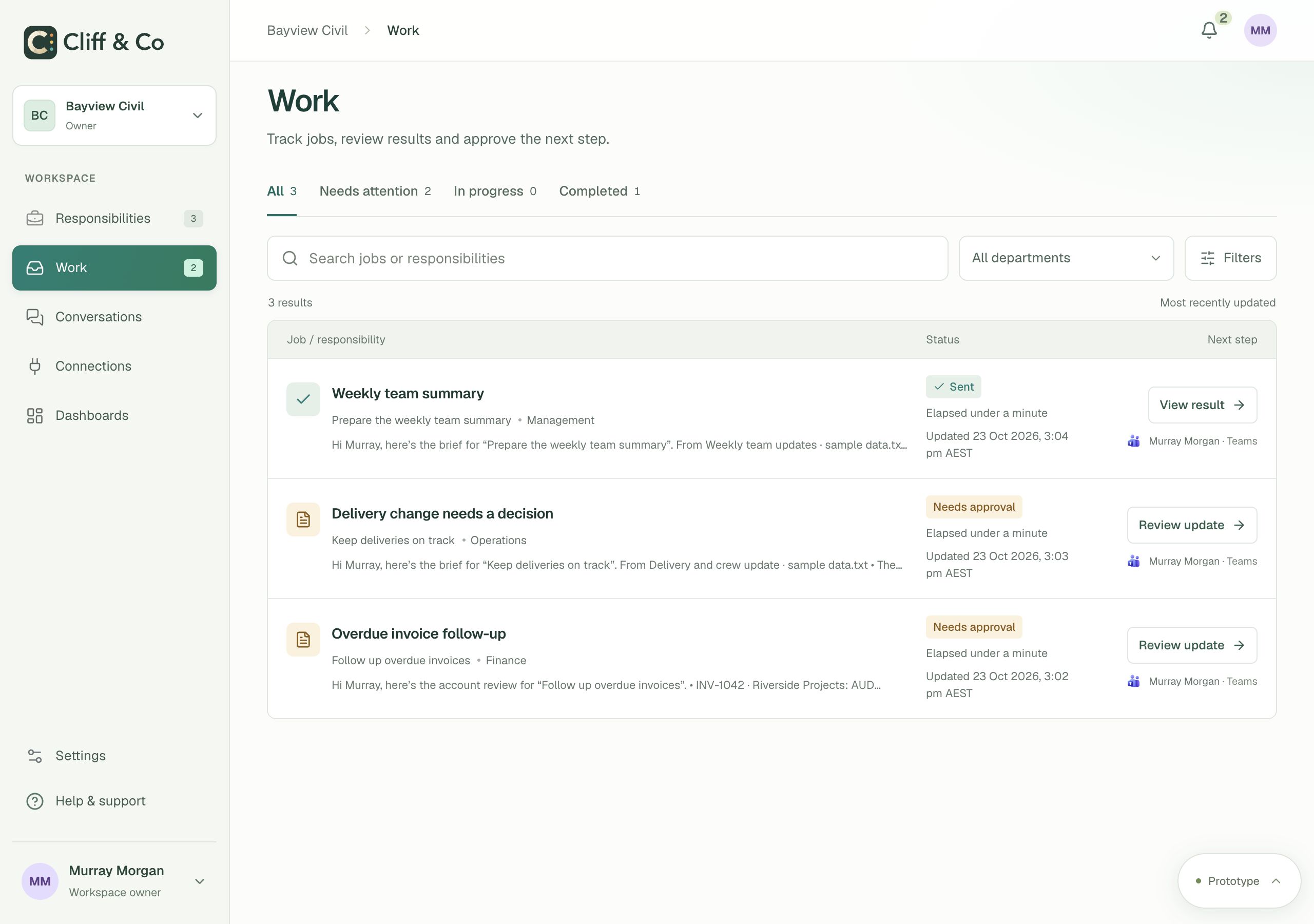Switch to the Needs attention tab

point(375,191)
